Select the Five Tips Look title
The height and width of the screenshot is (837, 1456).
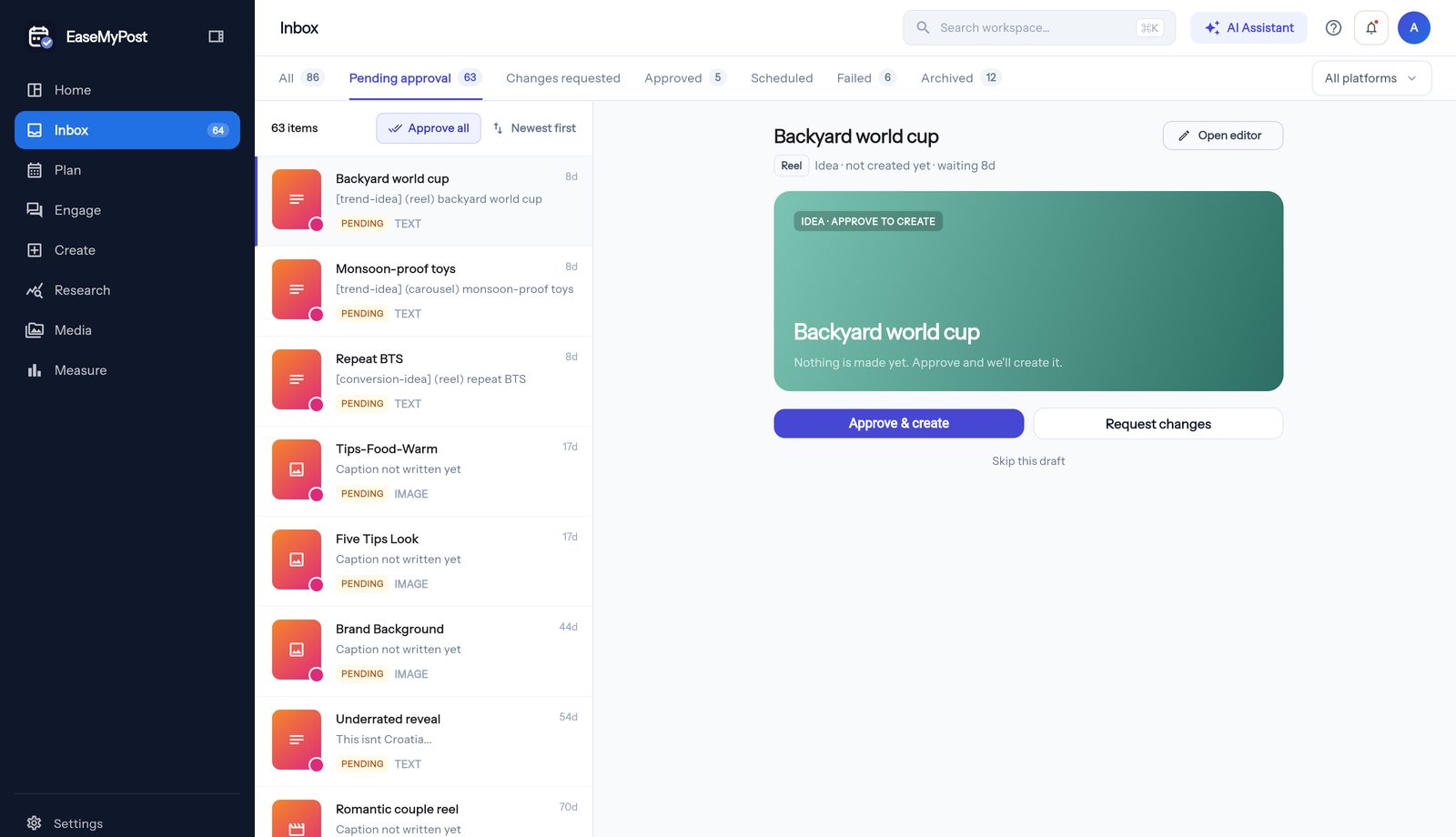377,540
